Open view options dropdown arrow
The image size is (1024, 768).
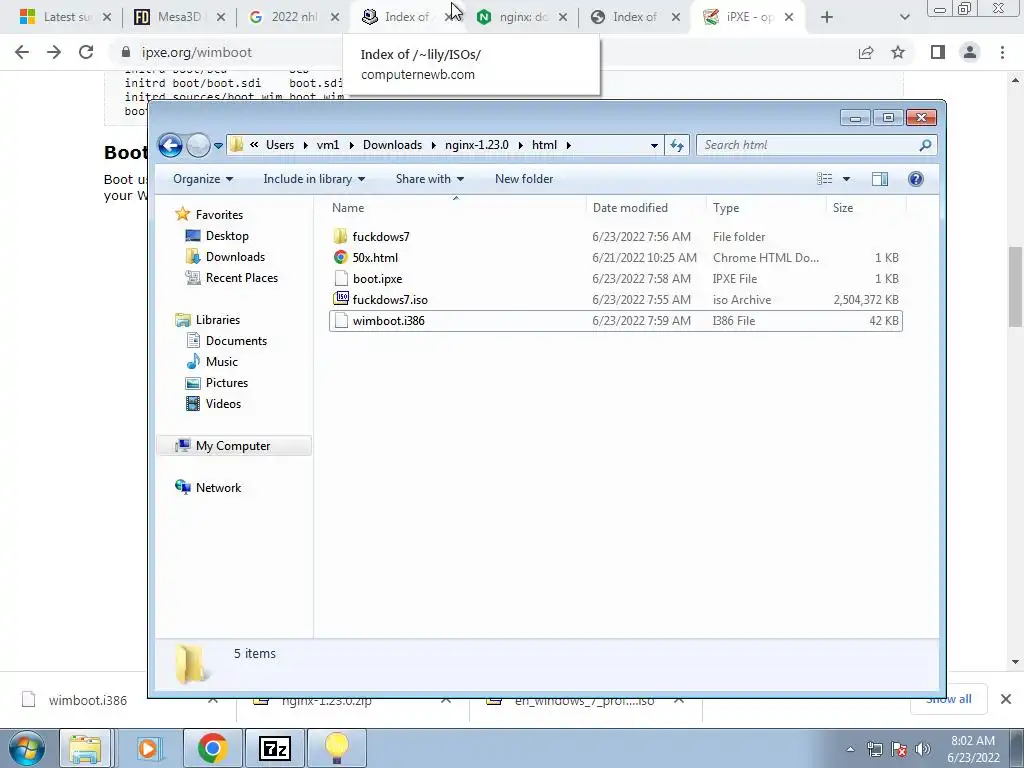tap(846, 179)
